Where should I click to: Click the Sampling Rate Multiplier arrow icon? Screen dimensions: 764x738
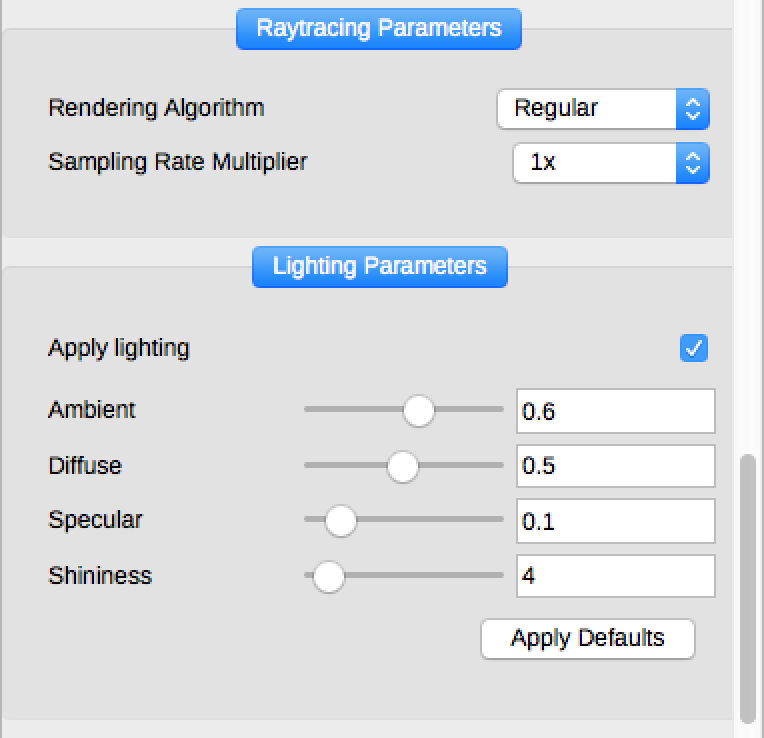pyautogui.click(x=692, y=162)
